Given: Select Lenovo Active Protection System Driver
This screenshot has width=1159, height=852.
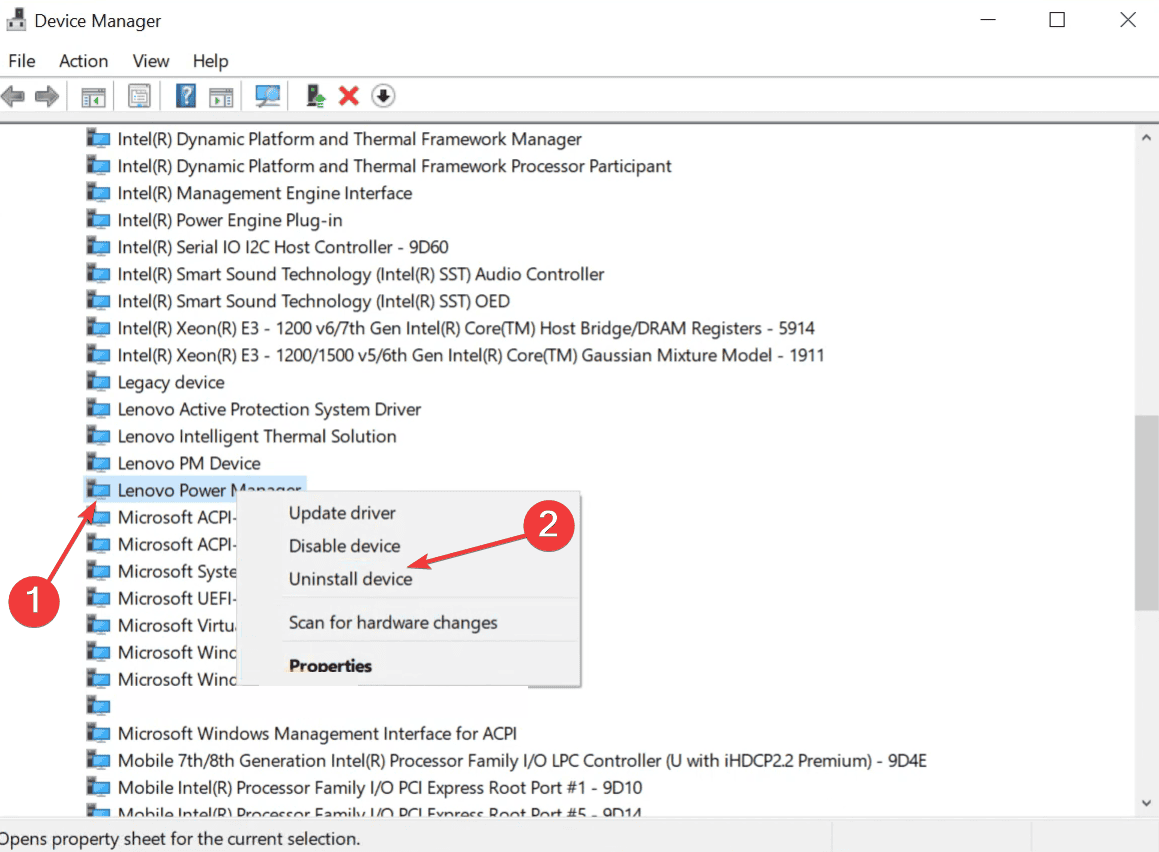Looking at the screenshot, I should [x=269, y=409].
